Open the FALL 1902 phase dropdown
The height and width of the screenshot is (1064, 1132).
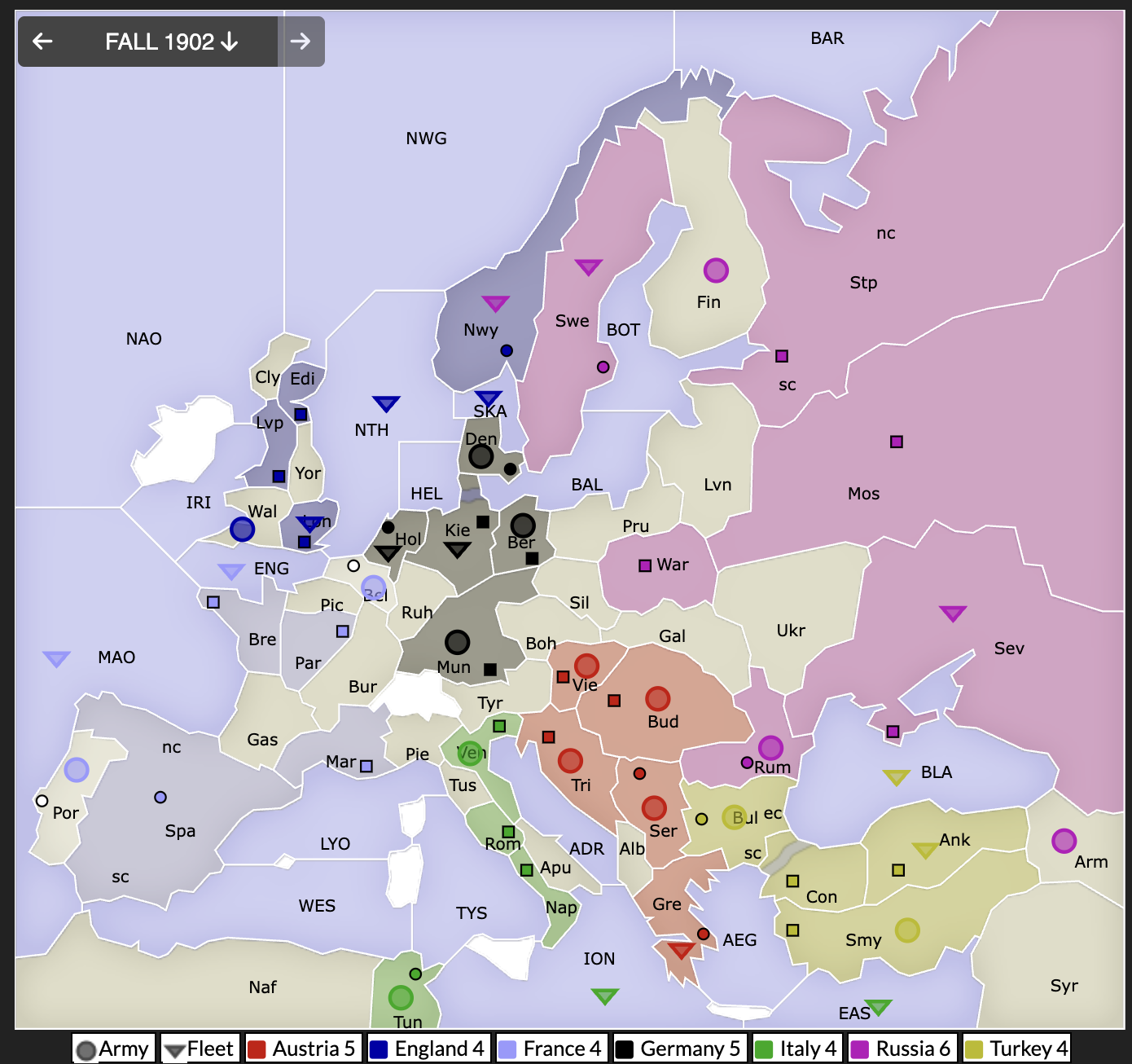(171, 42)
